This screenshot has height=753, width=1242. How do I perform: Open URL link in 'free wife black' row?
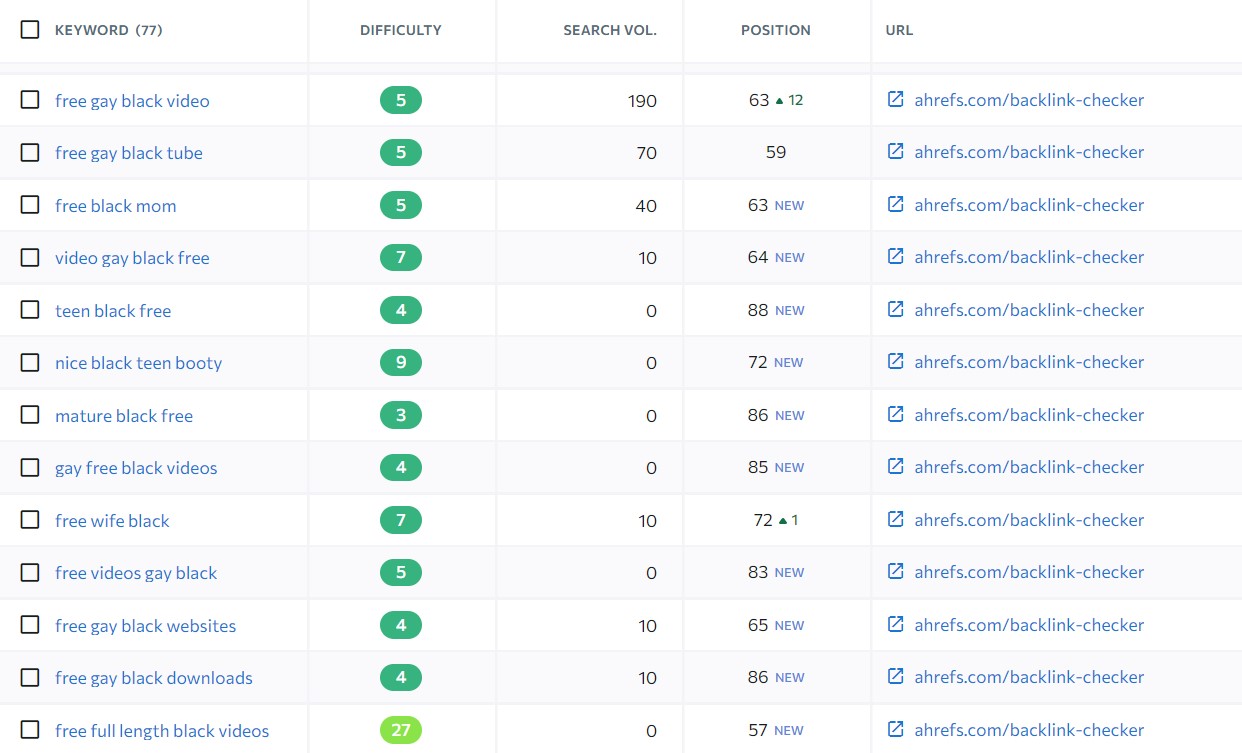1029,520
